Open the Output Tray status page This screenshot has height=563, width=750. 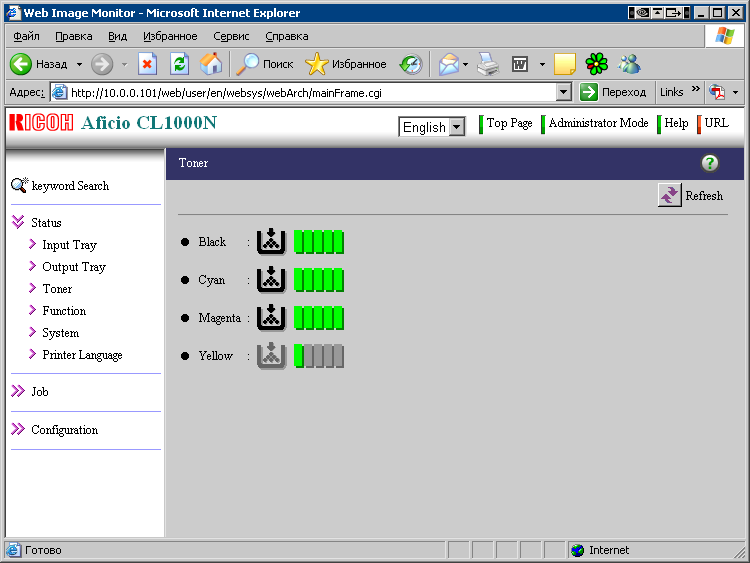74,267
